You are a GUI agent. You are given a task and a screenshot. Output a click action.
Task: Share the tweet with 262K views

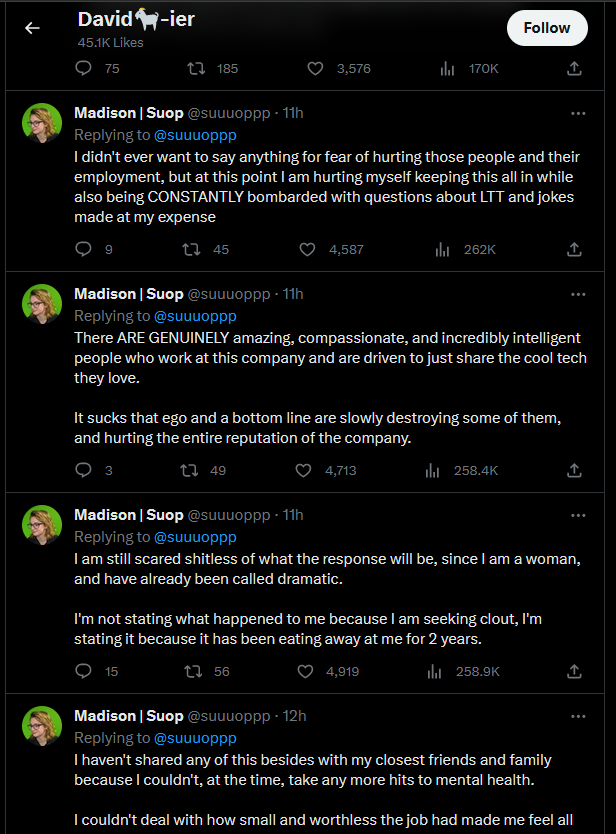pyautogui.click(x=574, y=249)
